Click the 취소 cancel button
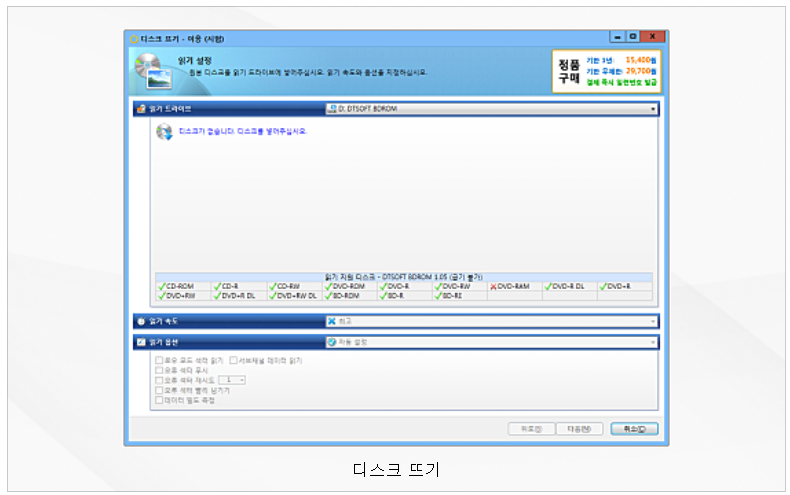 coord(634,429)
